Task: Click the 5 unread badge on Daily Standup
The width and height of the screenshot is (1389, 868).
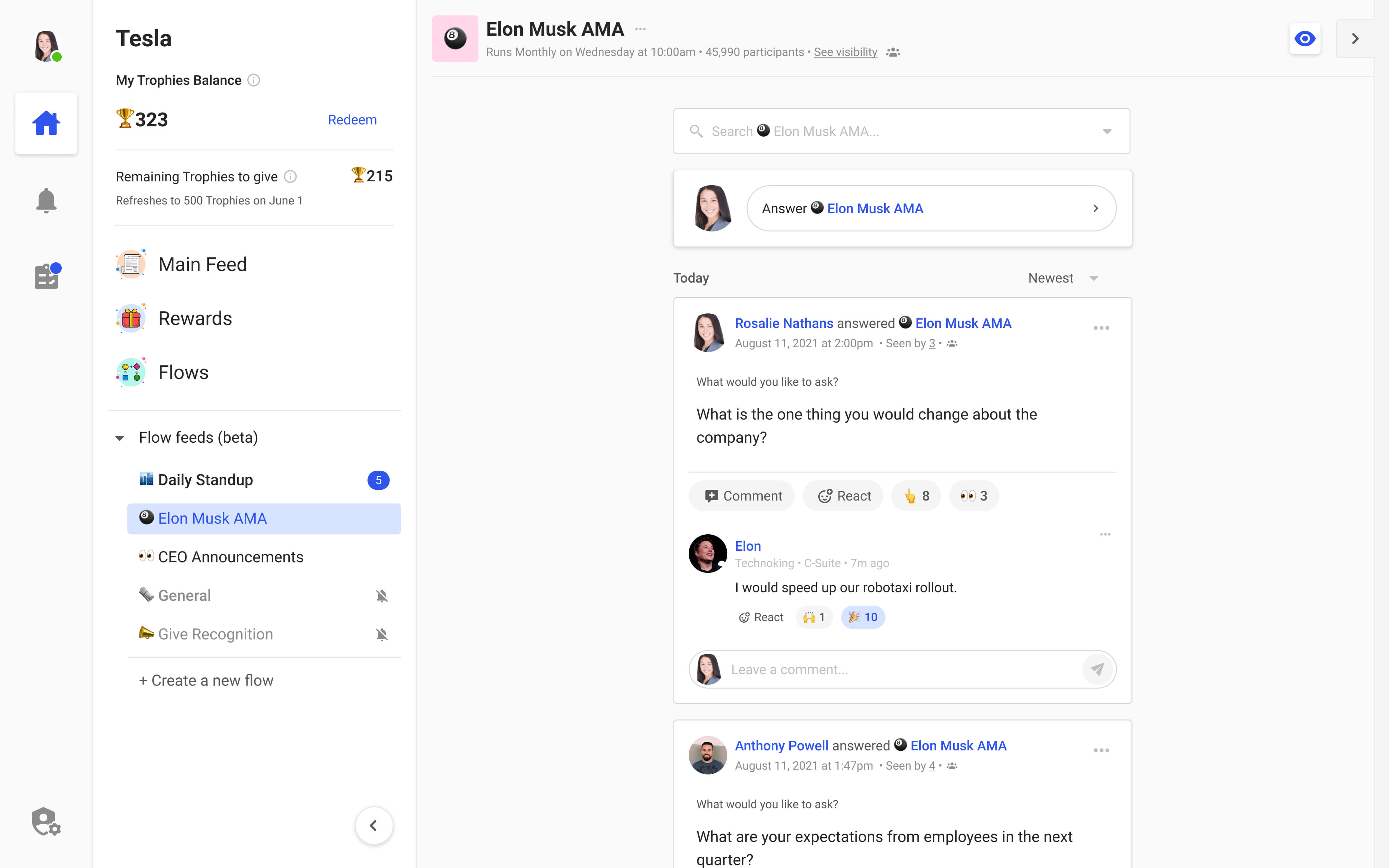Action: (378, 480)
